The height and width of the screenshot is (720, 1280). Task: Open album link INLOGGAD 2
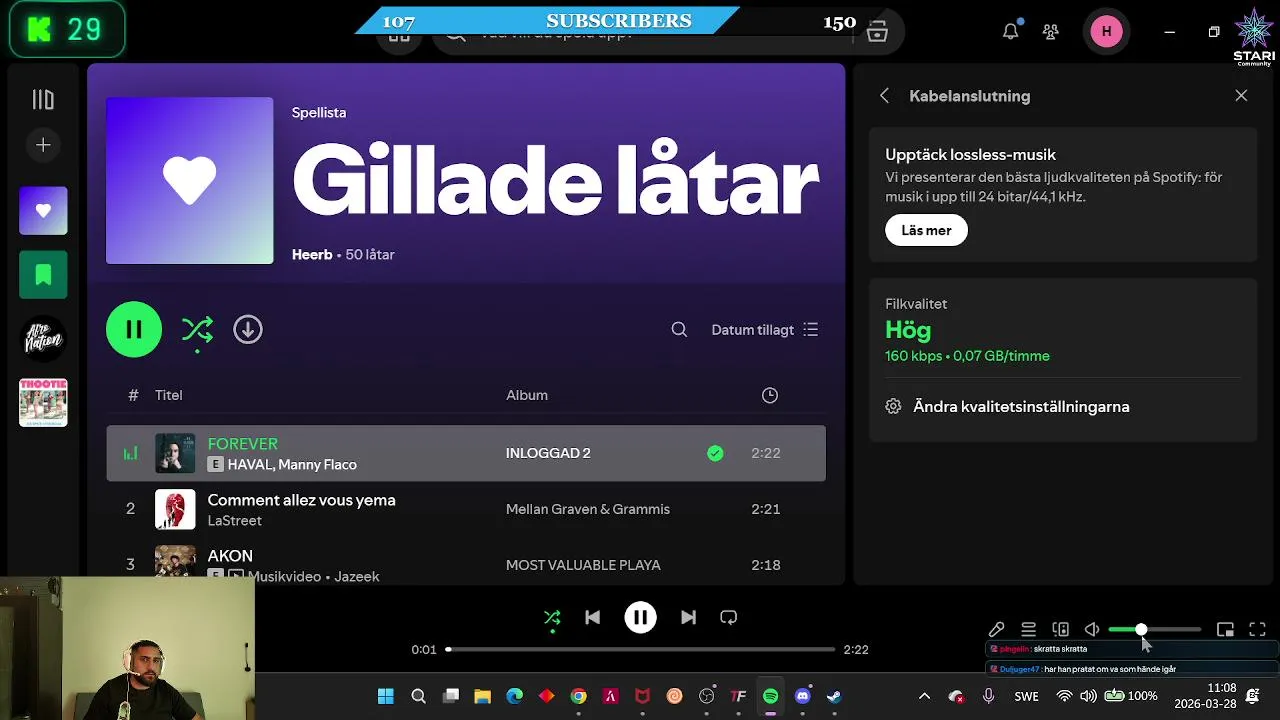[x=548, y=453]
